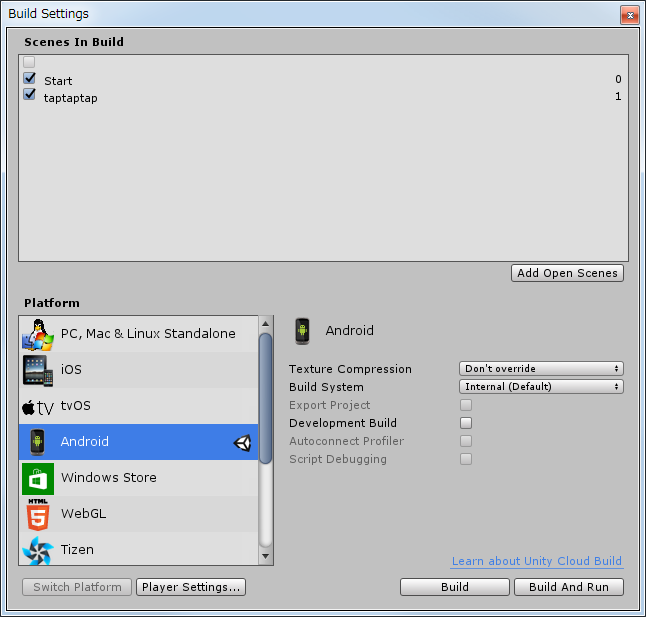The height and width of the screenshot is (617, 646).
Task: Click the platform list scrollbar thumb
Action: point(266,398)
